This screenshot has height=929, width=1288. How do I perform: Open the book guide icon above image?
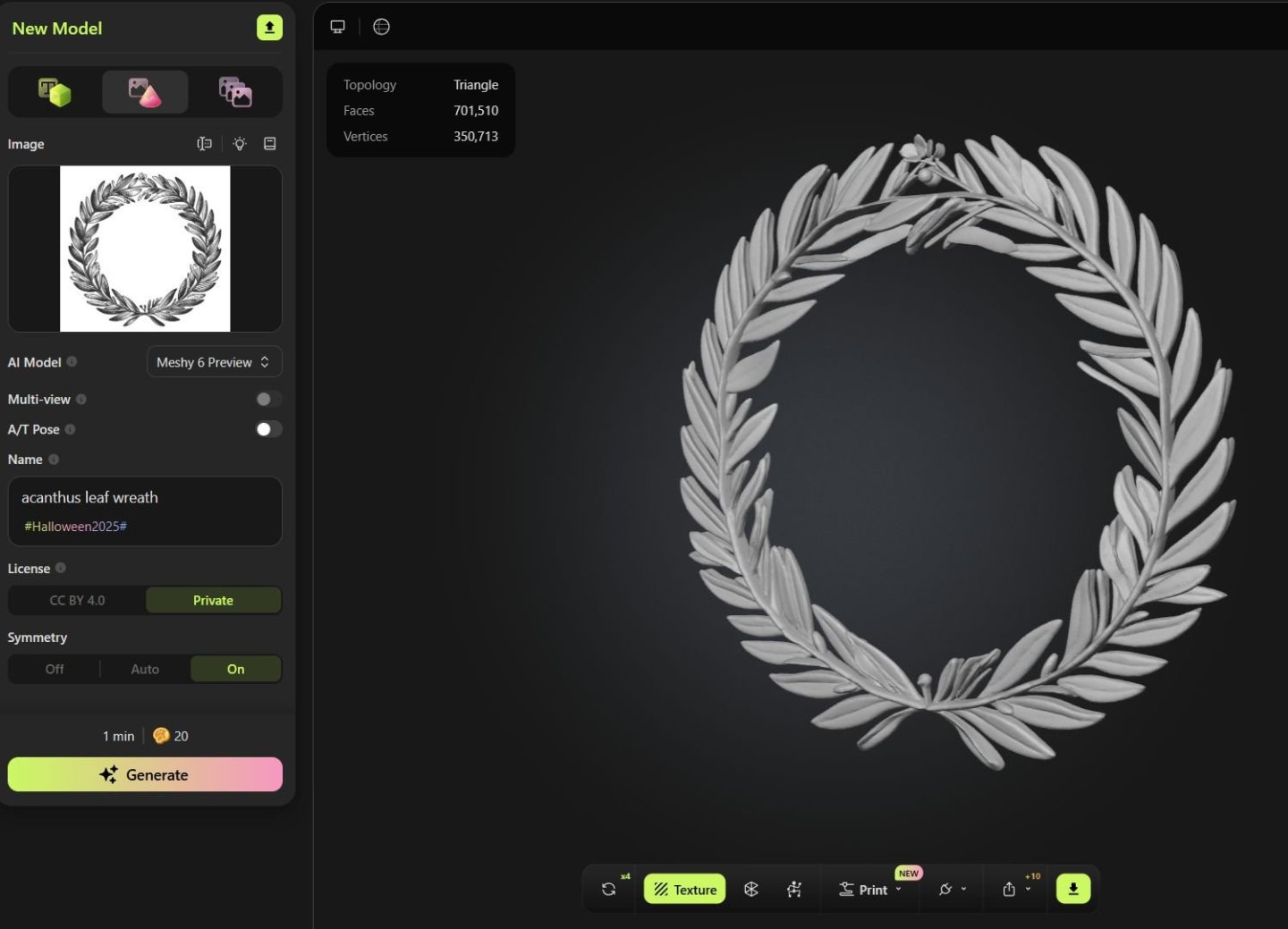[270, 144]
